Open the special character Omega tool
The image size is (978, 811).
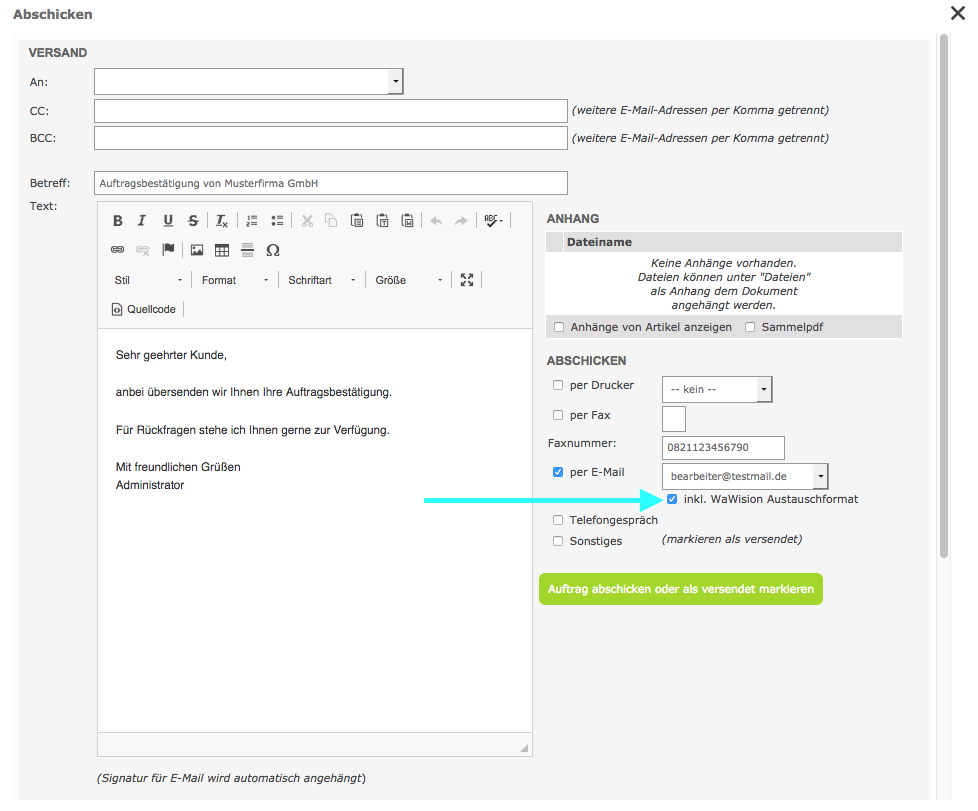(272, 250)
